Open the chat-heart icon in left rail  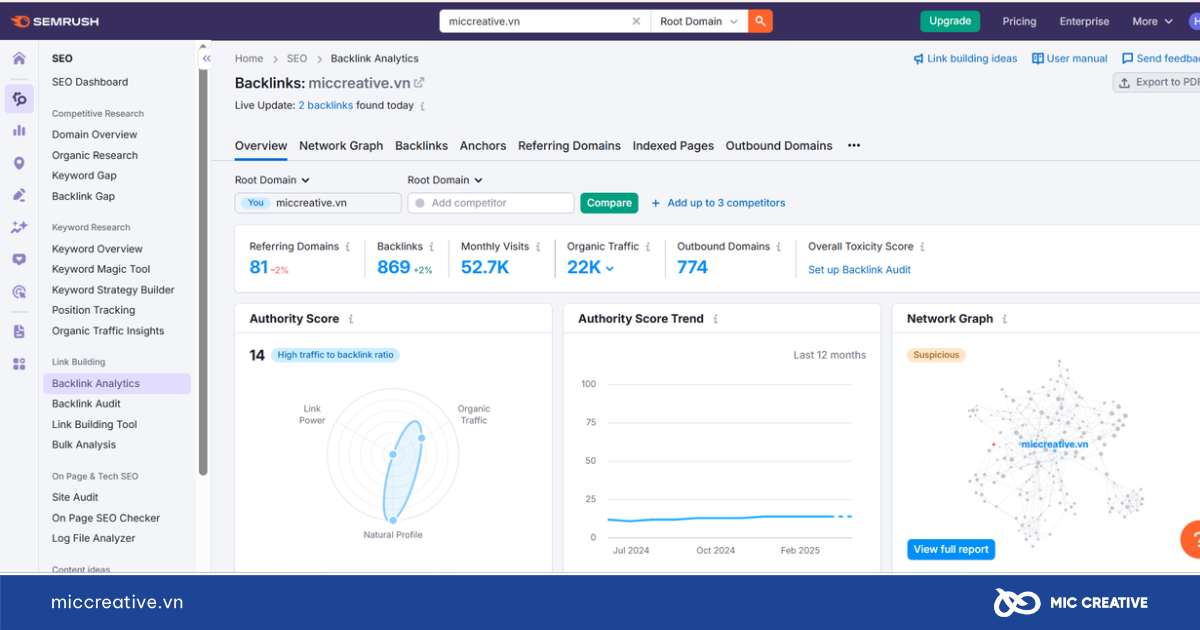point(19,259)
